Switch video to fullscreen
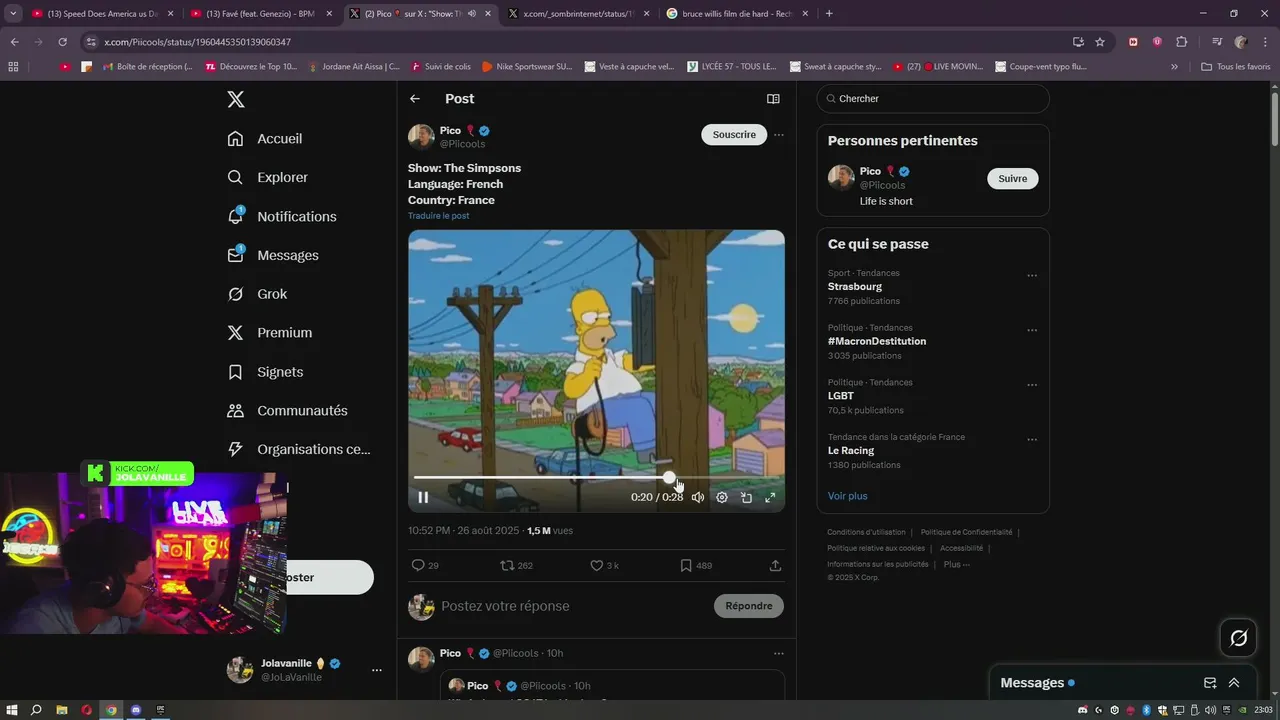 tap(770, 497)
